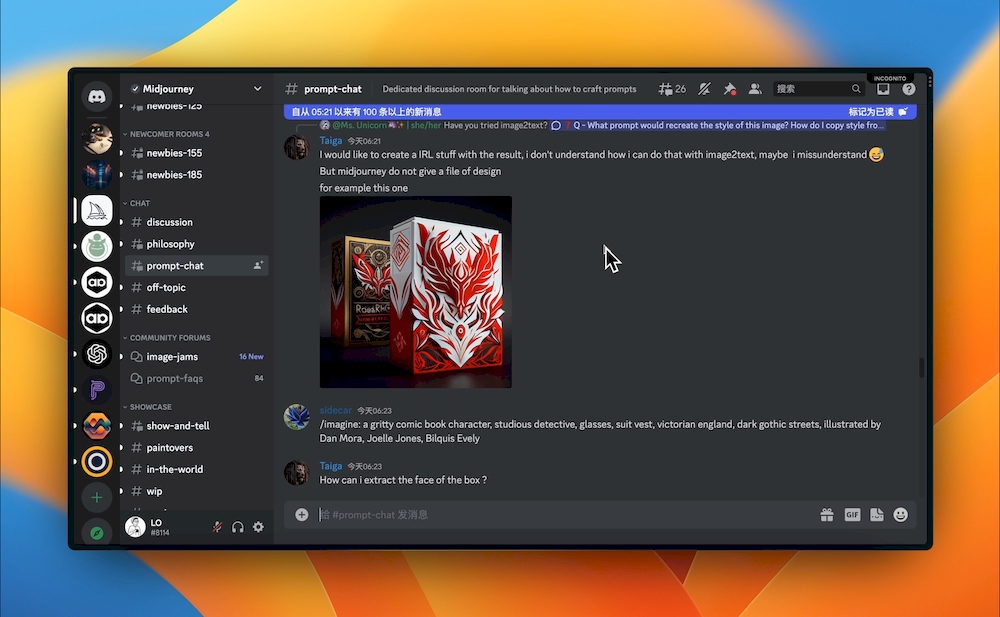Collapse the CHAT category
Image resolution: width=1000 pixels, height=617 pixels.
[x=136, y=204]
